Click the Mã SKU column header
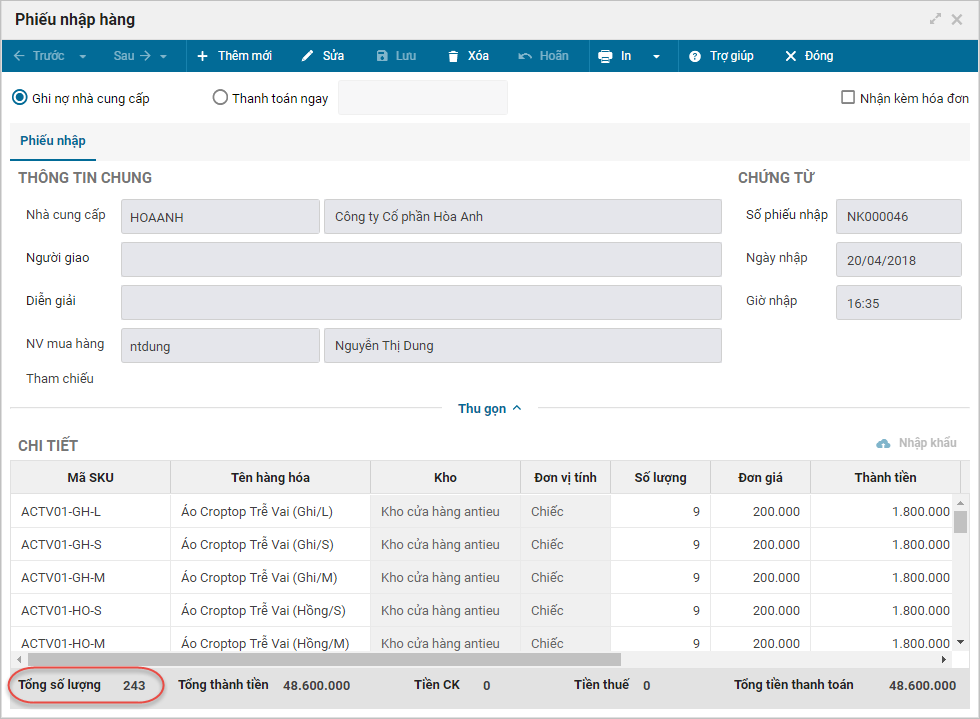 click(x=90, y=477)
